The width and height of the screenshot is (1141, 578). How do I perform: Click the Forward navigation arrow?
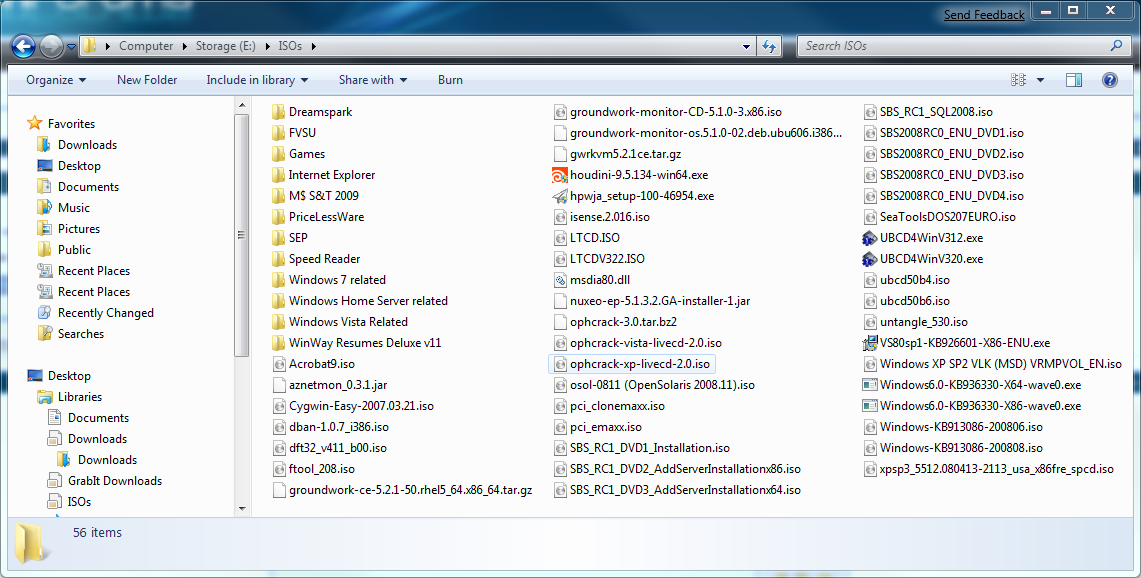click(51, 47)
